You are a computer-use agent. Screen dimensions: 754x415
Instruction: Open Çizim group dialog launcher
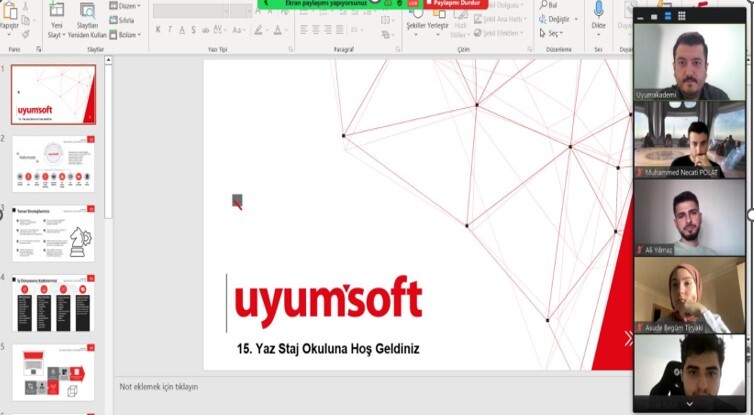coord(529,49)
